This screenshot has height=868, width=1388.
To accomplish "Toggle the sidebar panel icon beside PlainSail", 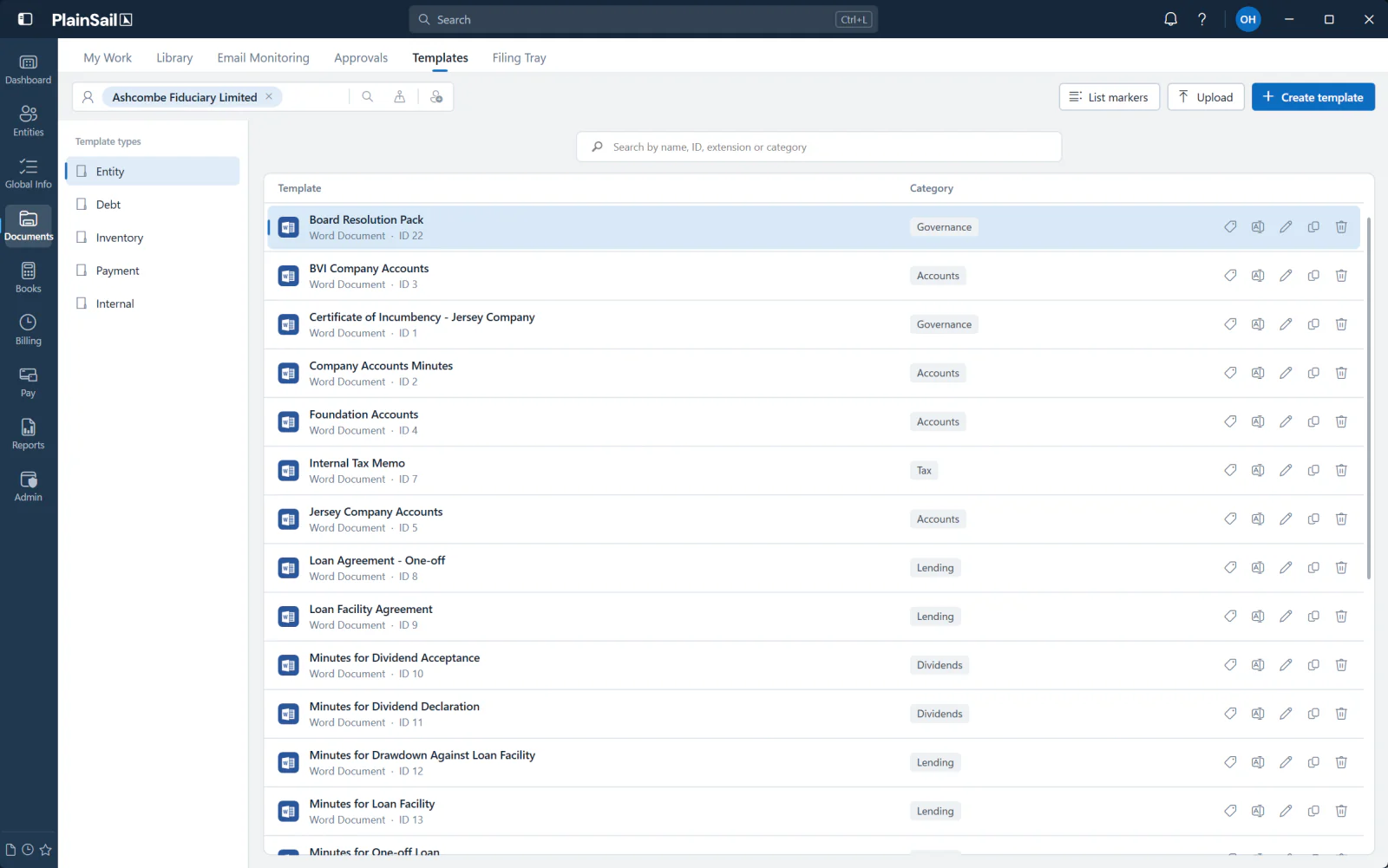I will [x=25, y=19].
